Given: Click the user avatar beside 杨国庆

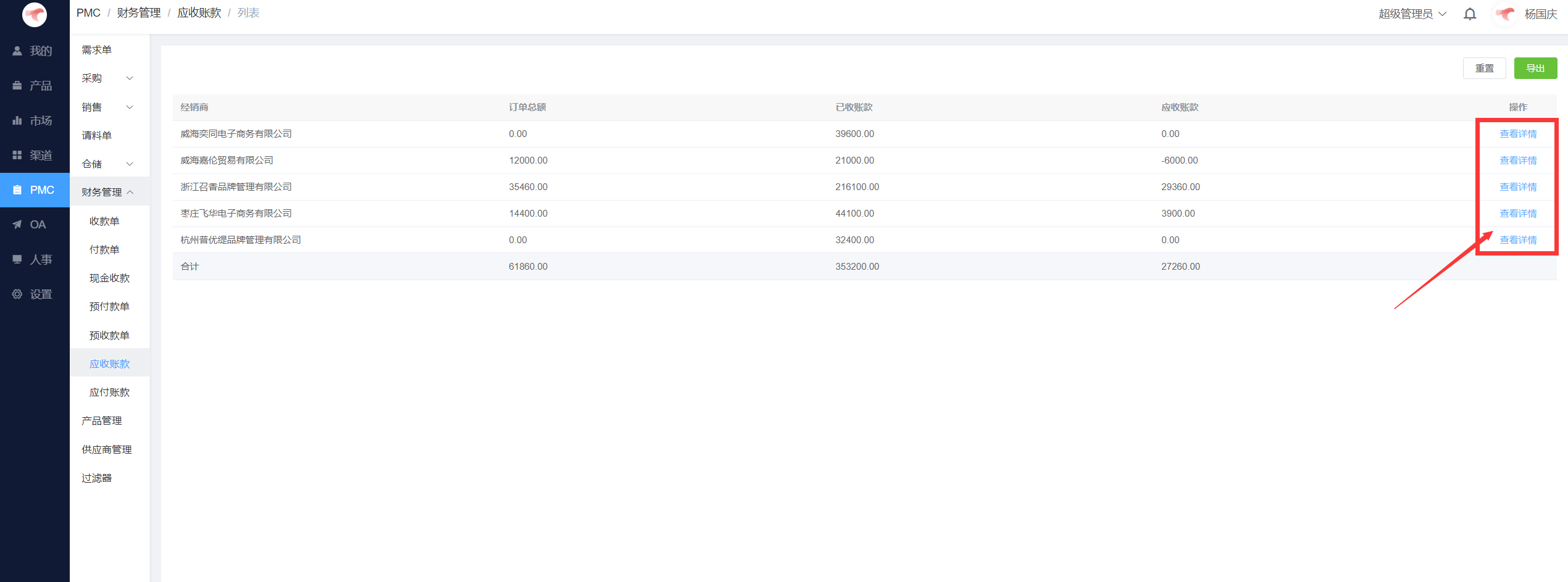Looking at the screenshot, I should coord(1506,14).
